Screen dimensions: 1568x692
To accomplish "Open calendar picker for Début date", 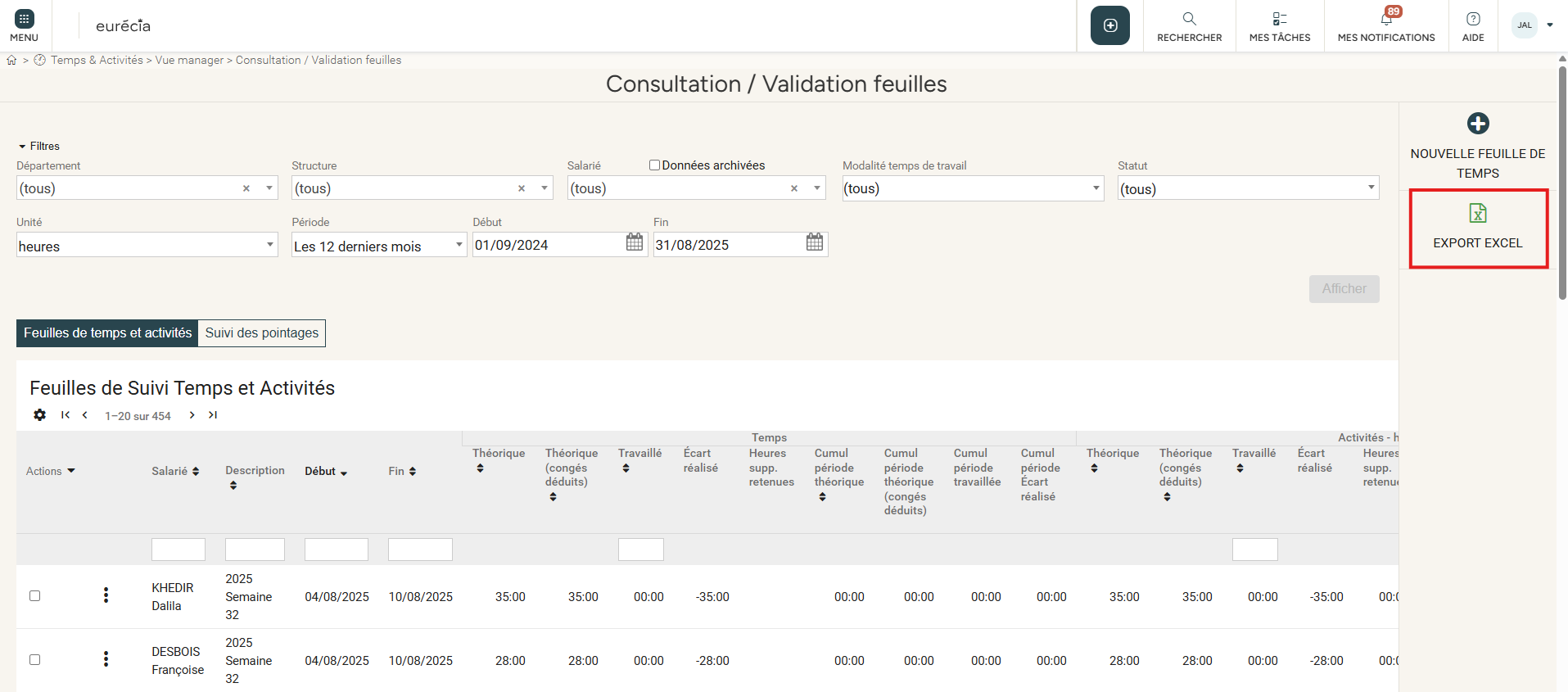I will (x=635, y=242).
